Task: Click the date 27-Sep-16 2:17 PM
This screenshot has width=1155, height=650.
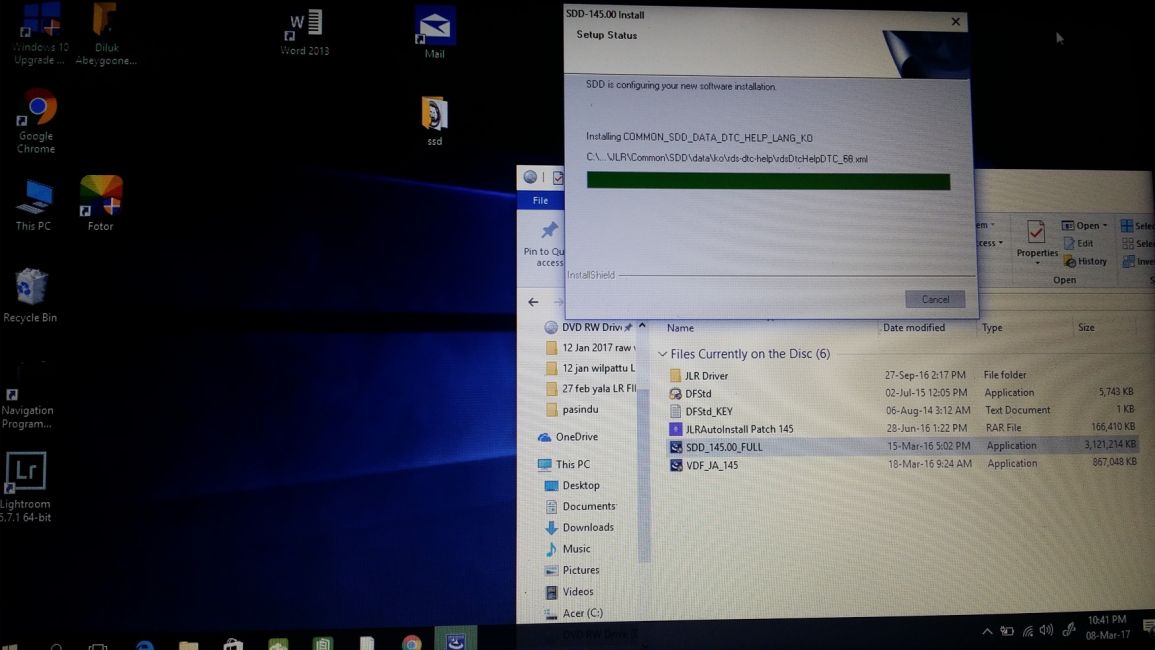Action: pos(925,374)
